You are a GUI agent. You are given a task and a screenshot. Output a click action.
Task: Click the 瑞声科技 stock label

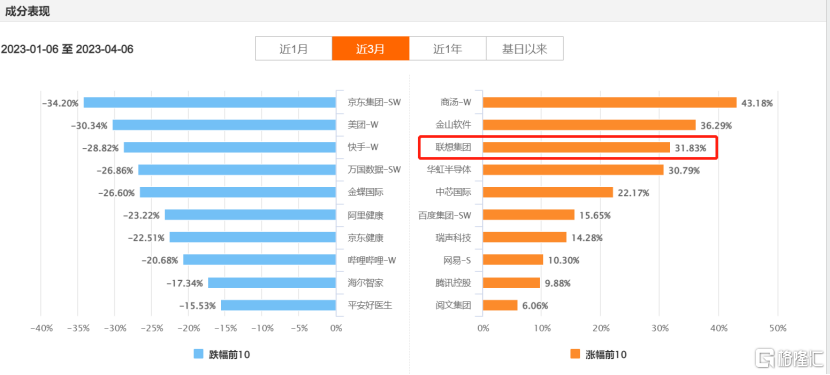453,238
